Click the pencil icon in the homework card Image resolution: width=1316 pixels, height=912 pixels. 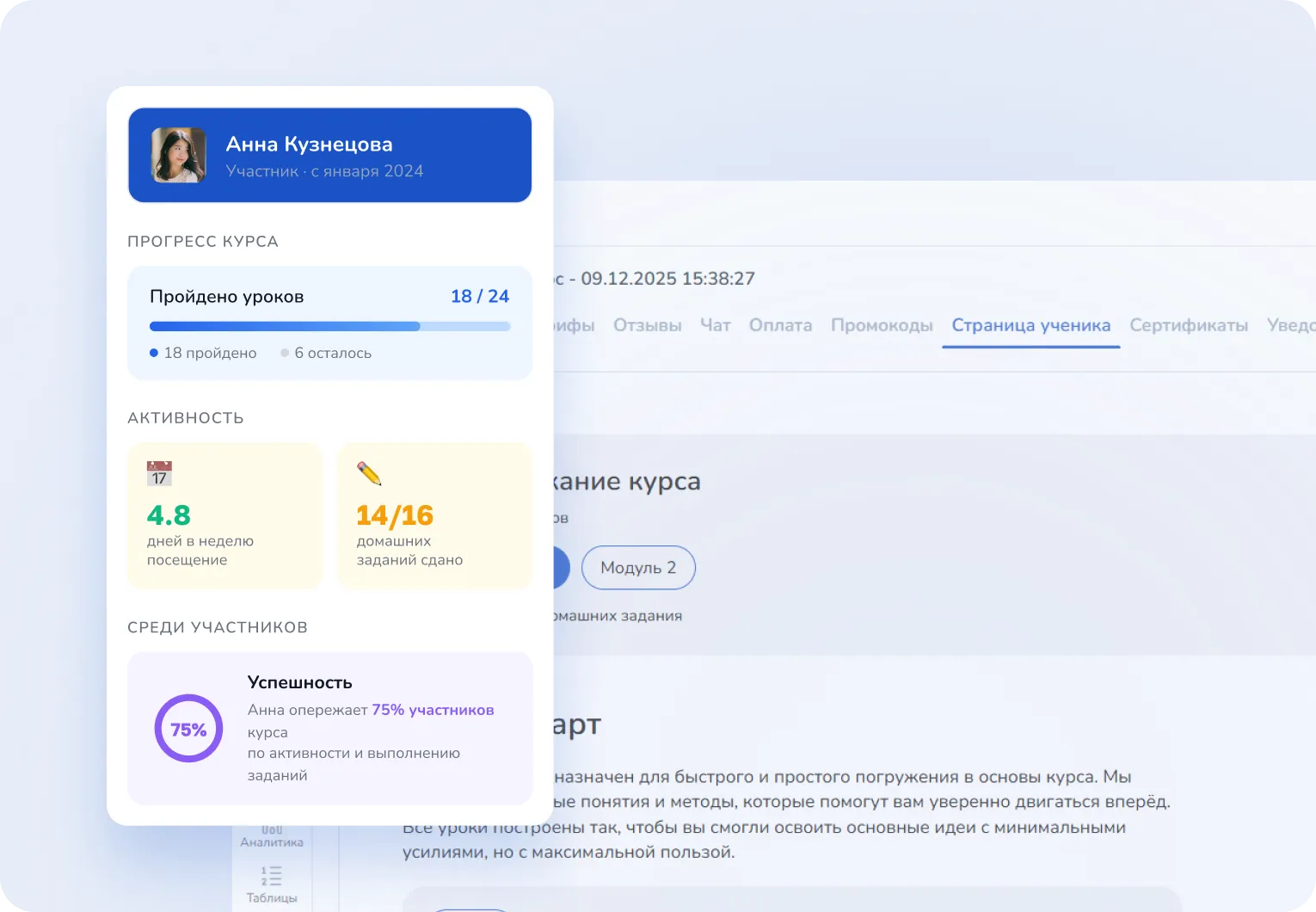pyautogui.click(x=369, y=473)
